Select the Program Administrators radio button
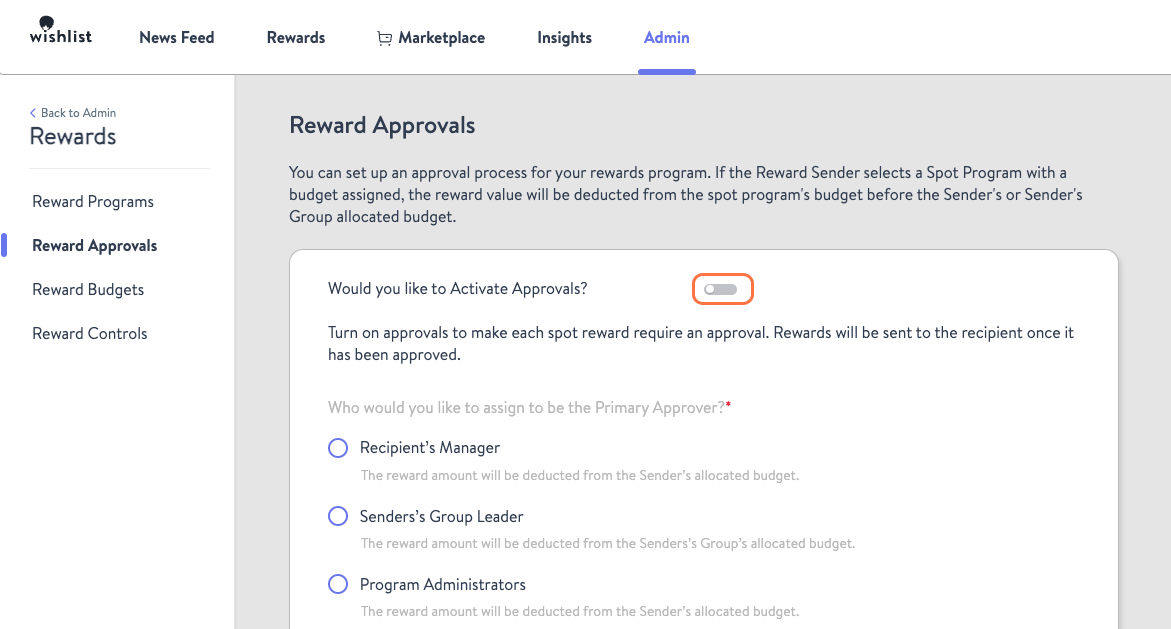 (337, 584)
